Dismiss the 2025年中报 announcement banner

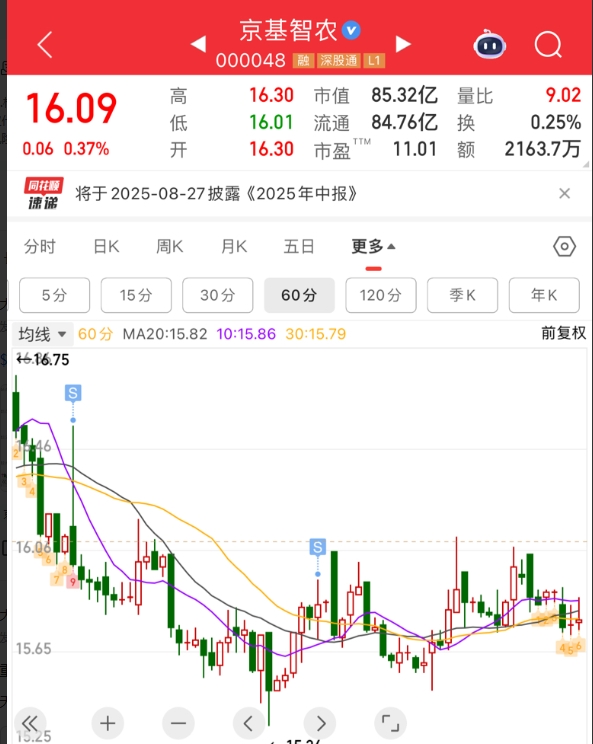tap(565, 193)
